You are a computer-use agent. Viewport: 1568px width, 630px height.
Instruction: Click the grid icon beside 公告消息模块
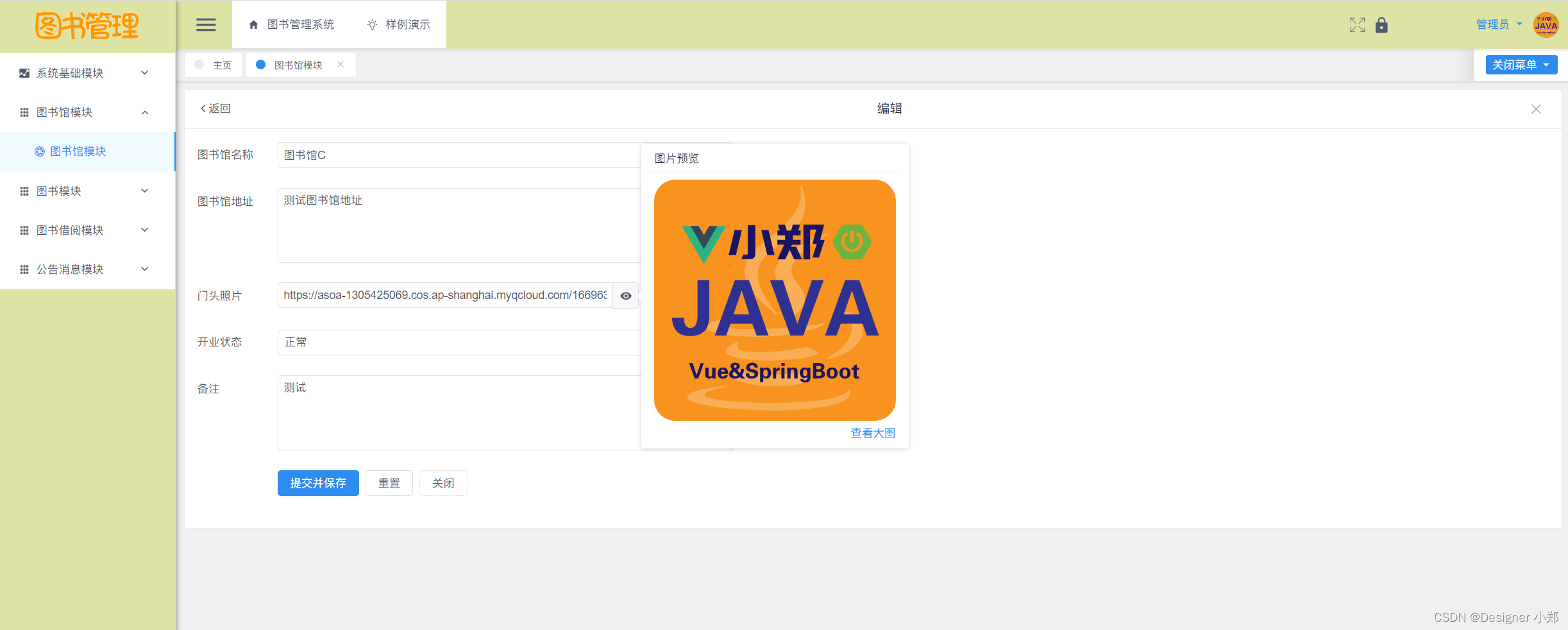(24, 269)
